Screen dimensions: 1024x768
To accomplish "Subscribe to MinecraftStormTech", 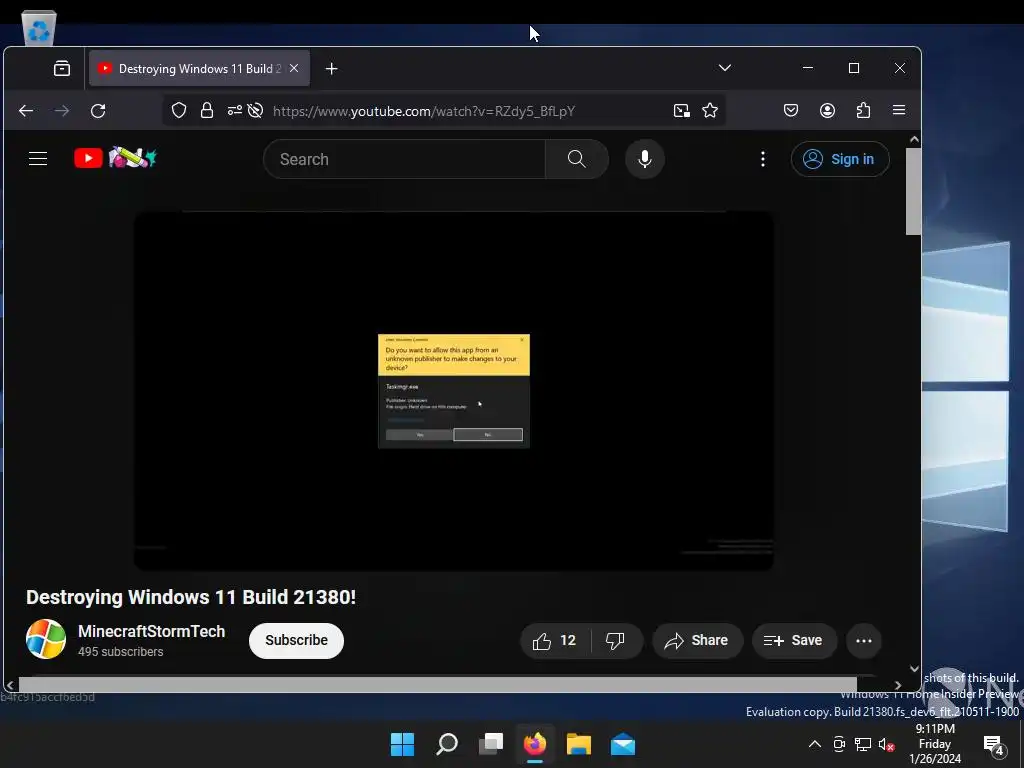I will tap(296, 640).
